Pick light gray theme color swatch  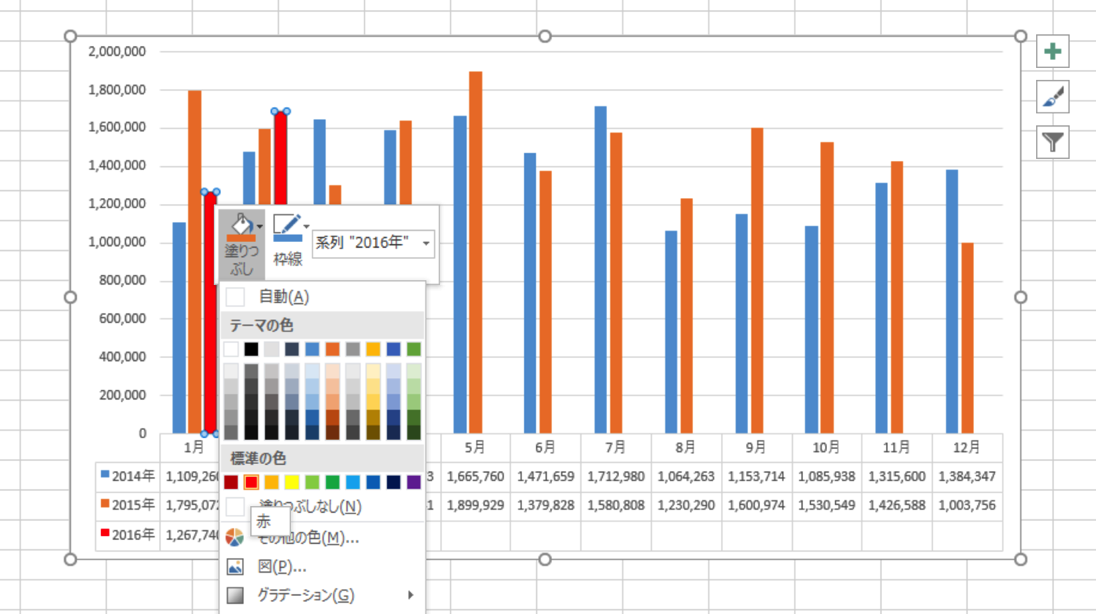point(271,349)
